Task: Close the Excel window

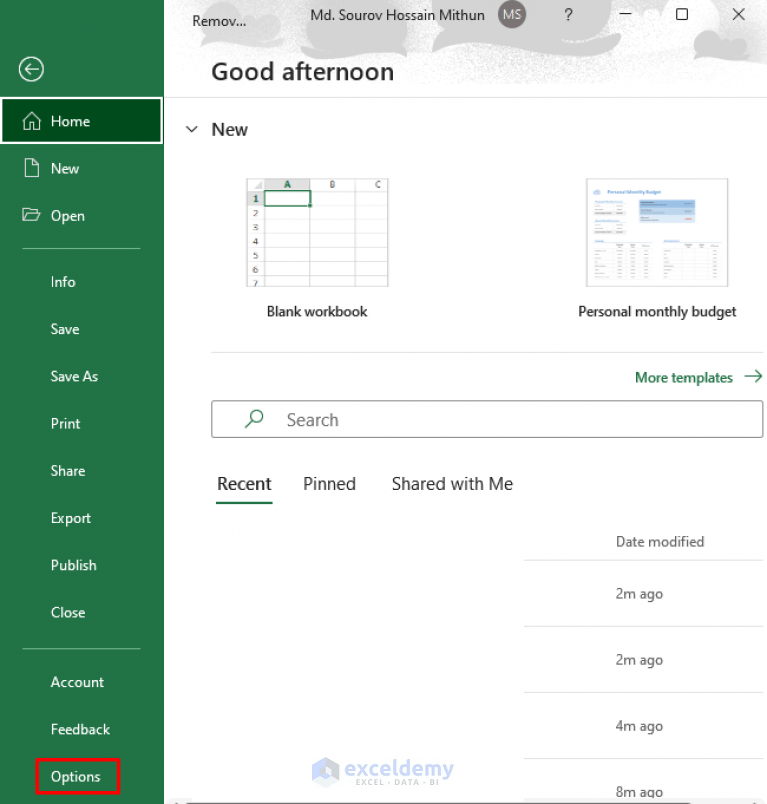Action: [738, 14]
